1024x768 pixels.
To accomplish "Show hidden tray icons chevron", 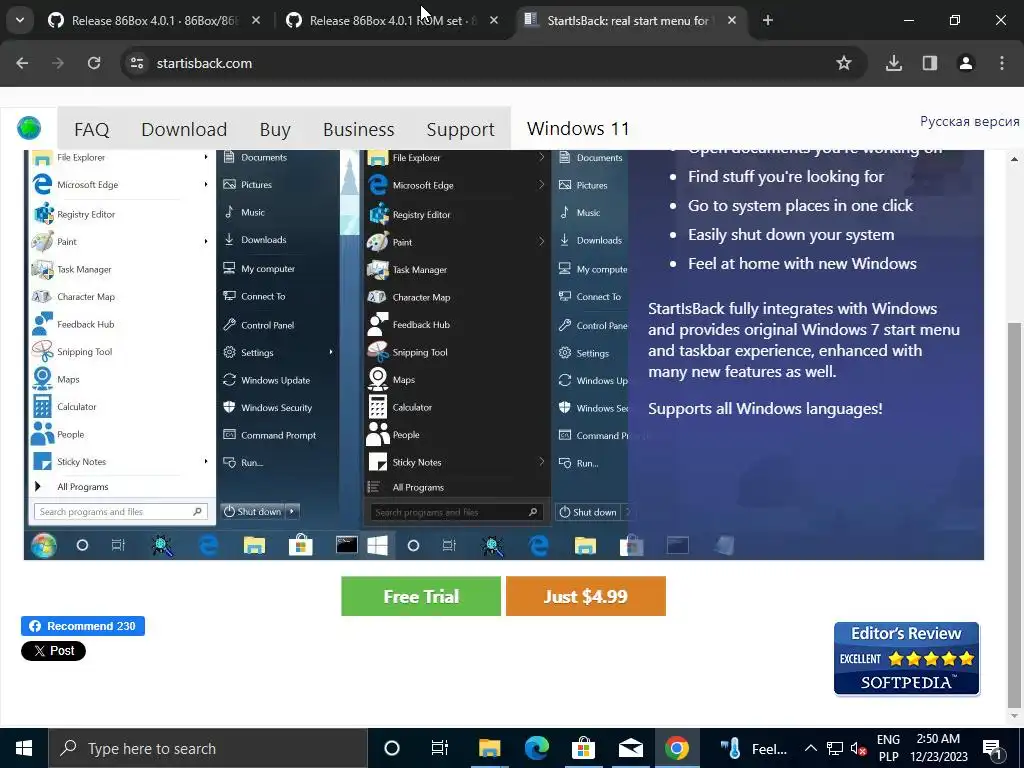I will pyautogui.click(x=810, y=748).
